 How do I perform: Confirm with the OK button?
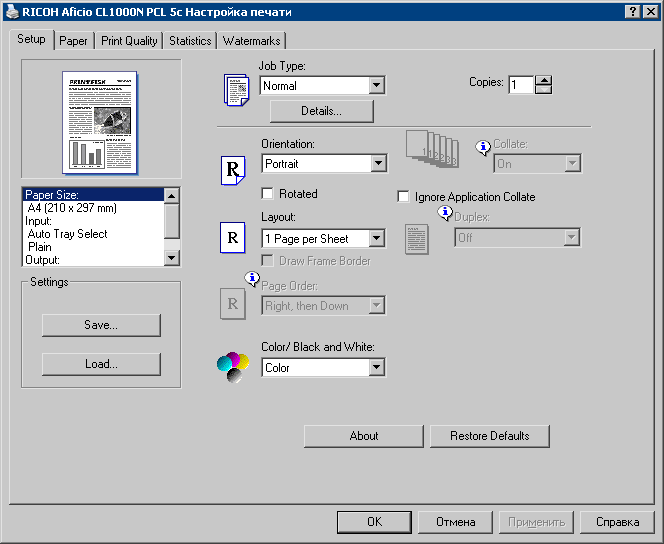pyautogui.click(x=374, y=522)
